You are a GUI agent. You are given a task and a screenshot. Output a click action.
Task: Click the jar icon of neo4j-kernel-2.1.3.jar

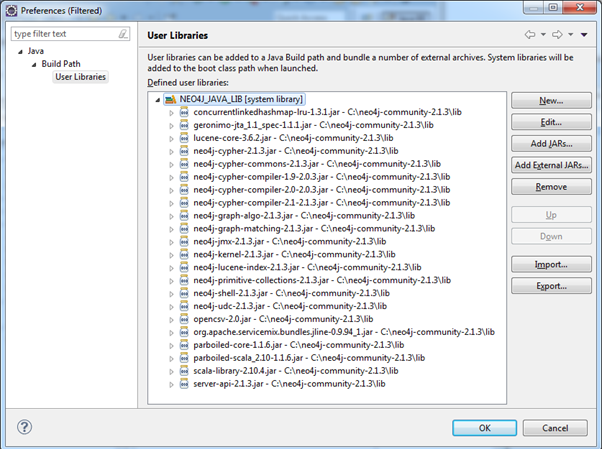click(184, 254)
